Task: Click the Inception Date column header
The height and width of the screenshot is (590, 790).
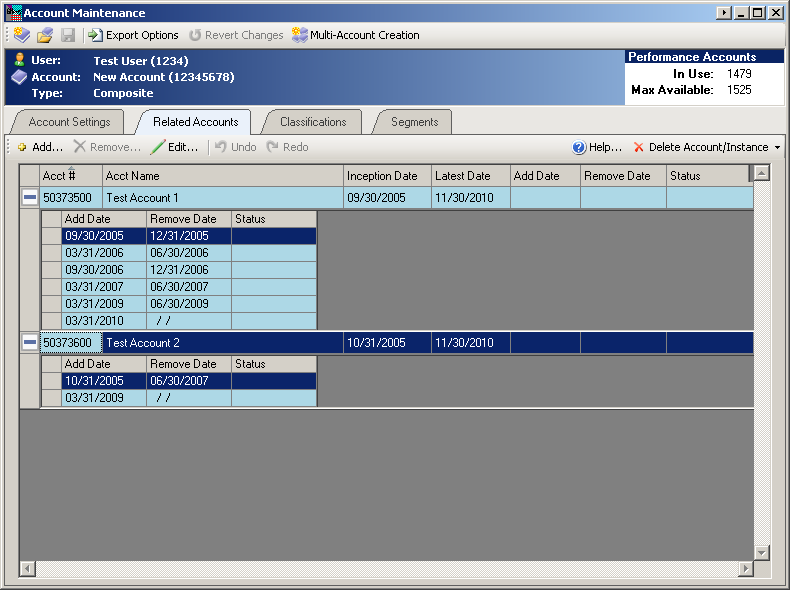Action: 387,176
